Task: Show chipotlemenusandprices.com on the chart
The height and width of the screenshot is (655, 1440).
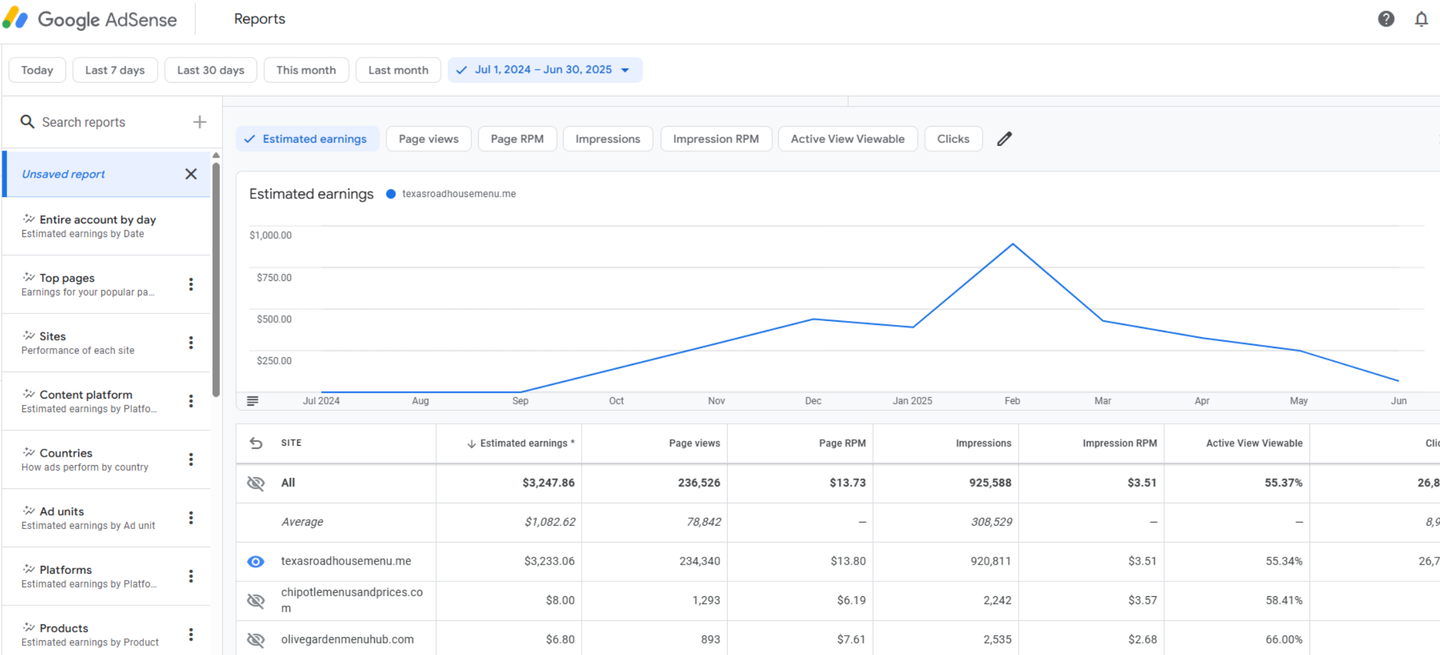Action: [x=256, y=601]
